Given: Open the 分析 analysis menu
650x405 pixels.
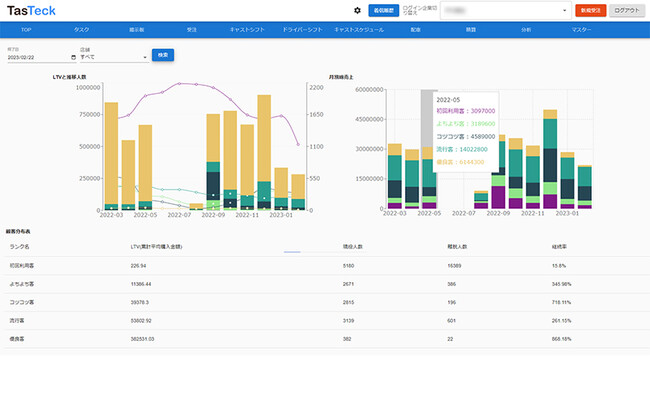Looking at the screenshot, I should click(526, 32).
